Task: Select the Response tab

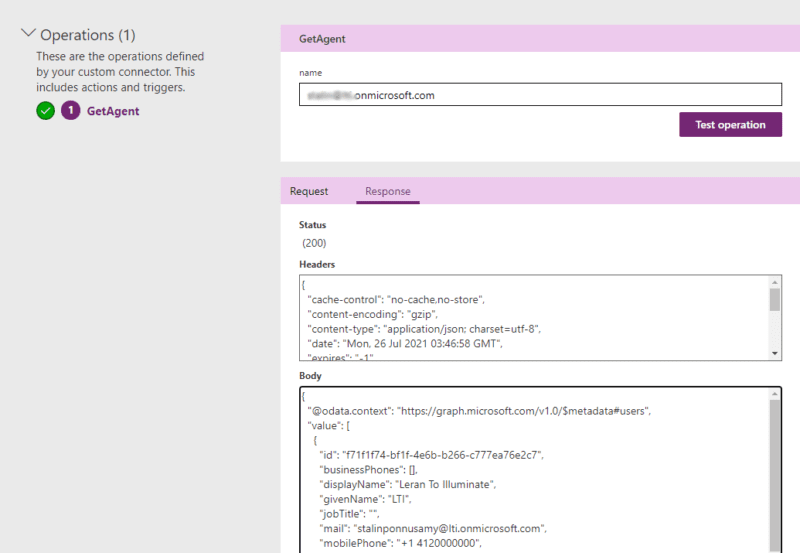Action: 387,191
